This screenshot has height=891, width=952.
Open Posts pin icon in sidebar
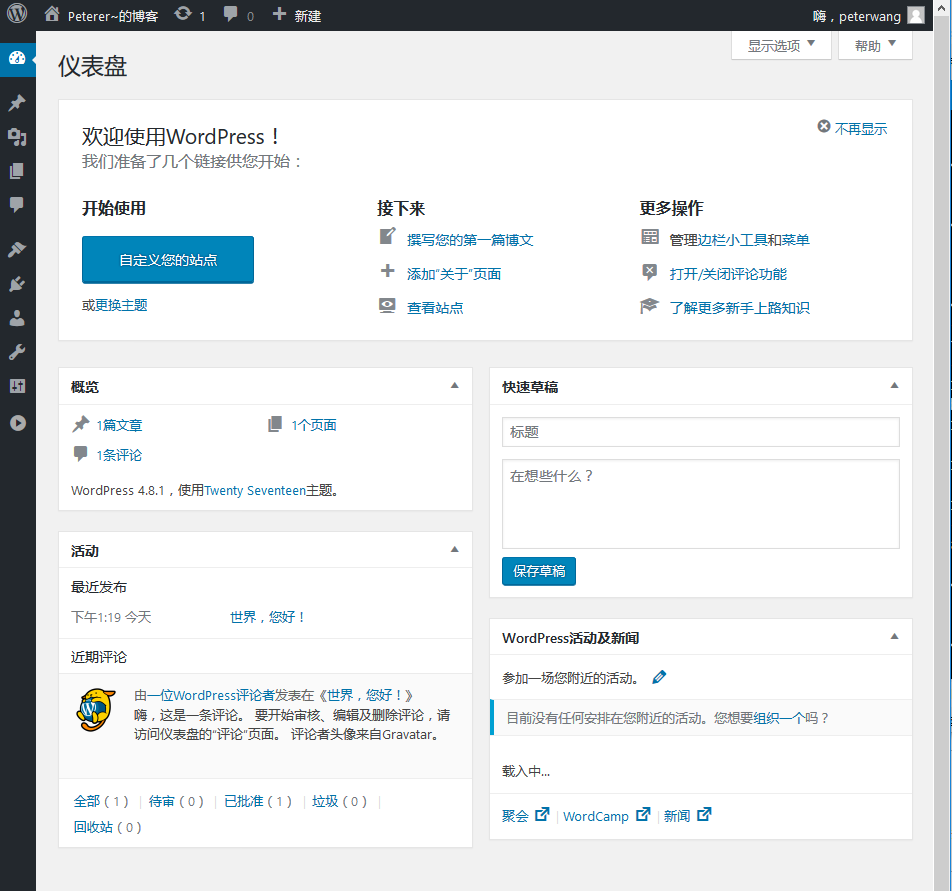coord(17,103)
